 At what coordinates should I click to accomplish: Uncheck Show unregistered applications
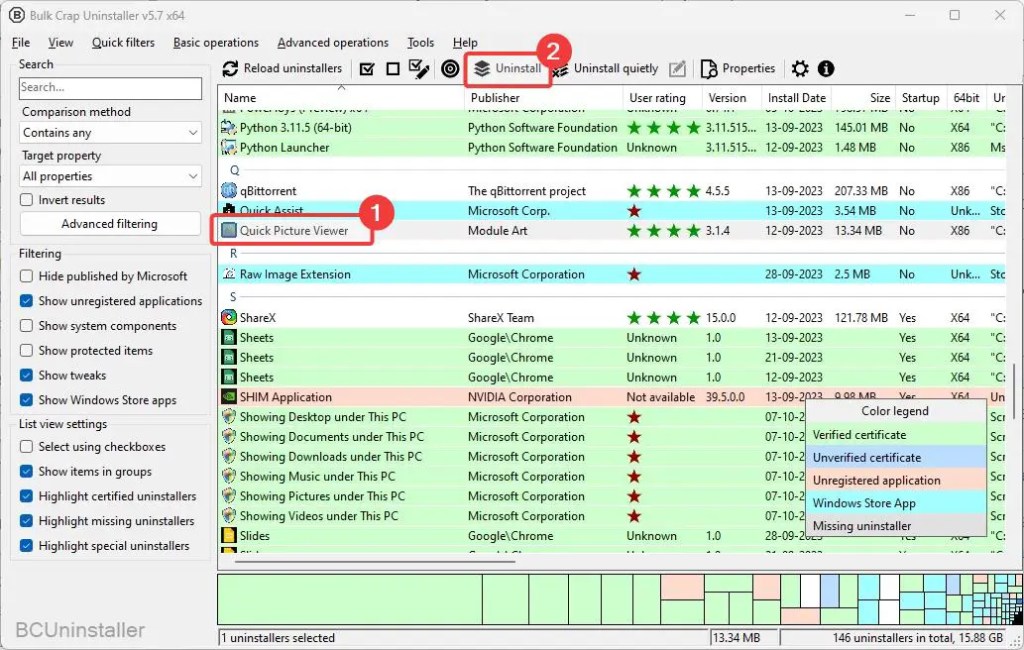pos(26,301)
